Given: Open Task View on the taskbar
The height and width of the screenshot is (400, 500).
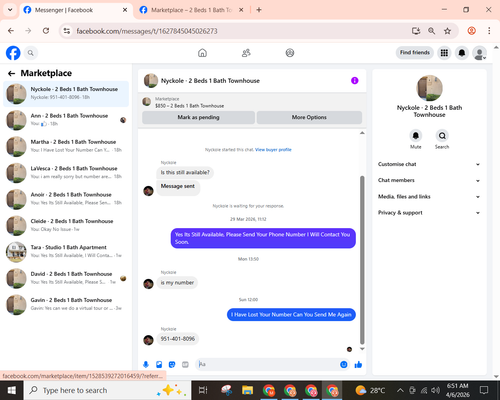Looking at the screenshot, I should click(x=203, y=390).
